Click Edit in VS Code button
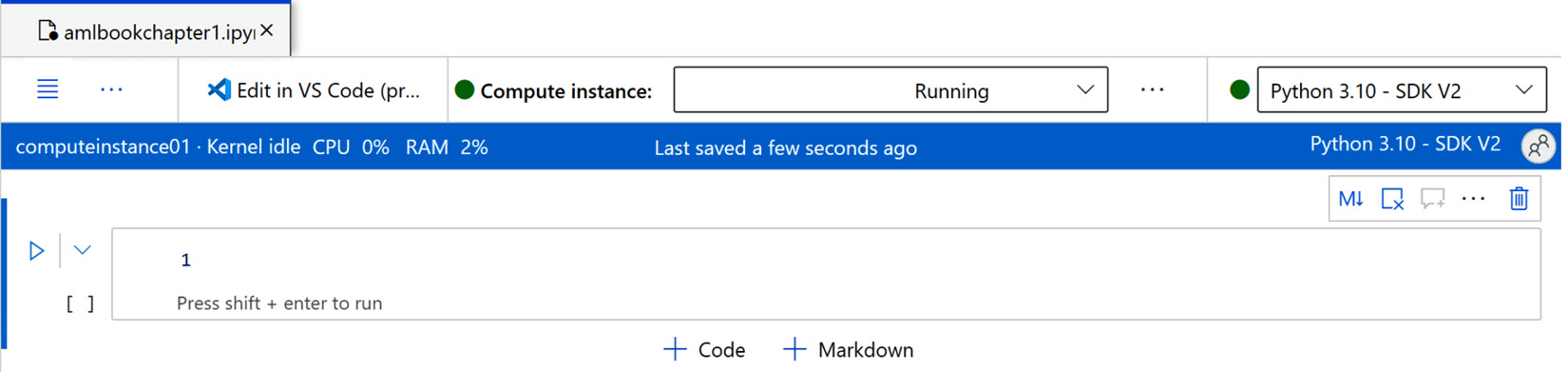 click(314, 89)
